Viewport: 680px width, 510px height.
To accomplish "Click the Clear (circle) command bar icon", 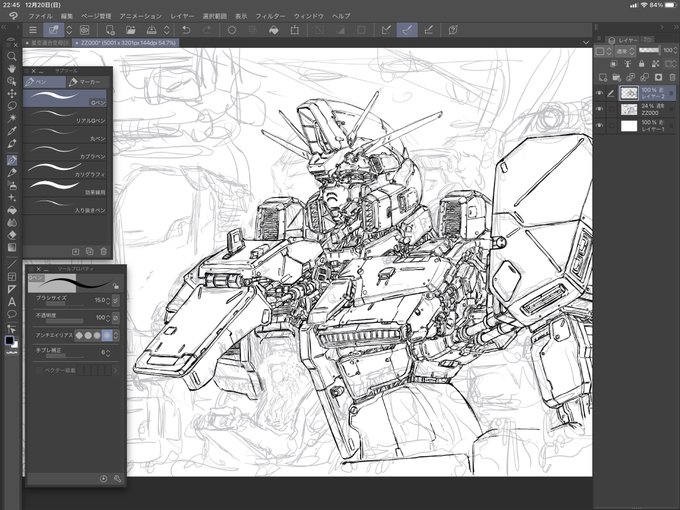I will click(x=232, y=30).
